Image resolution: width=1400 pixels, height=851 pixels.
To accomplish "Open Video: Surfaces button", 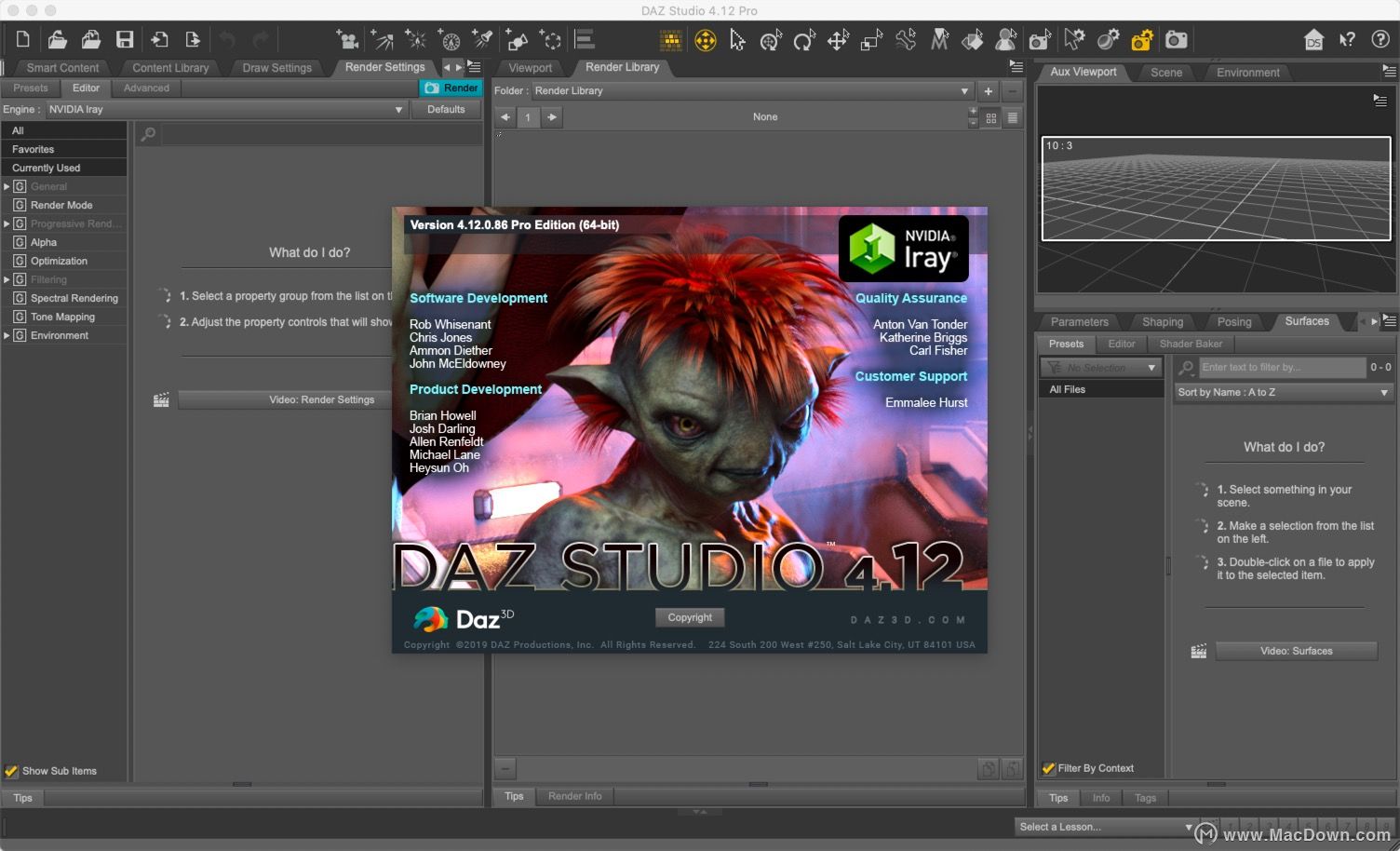I will click(1297, 651).
